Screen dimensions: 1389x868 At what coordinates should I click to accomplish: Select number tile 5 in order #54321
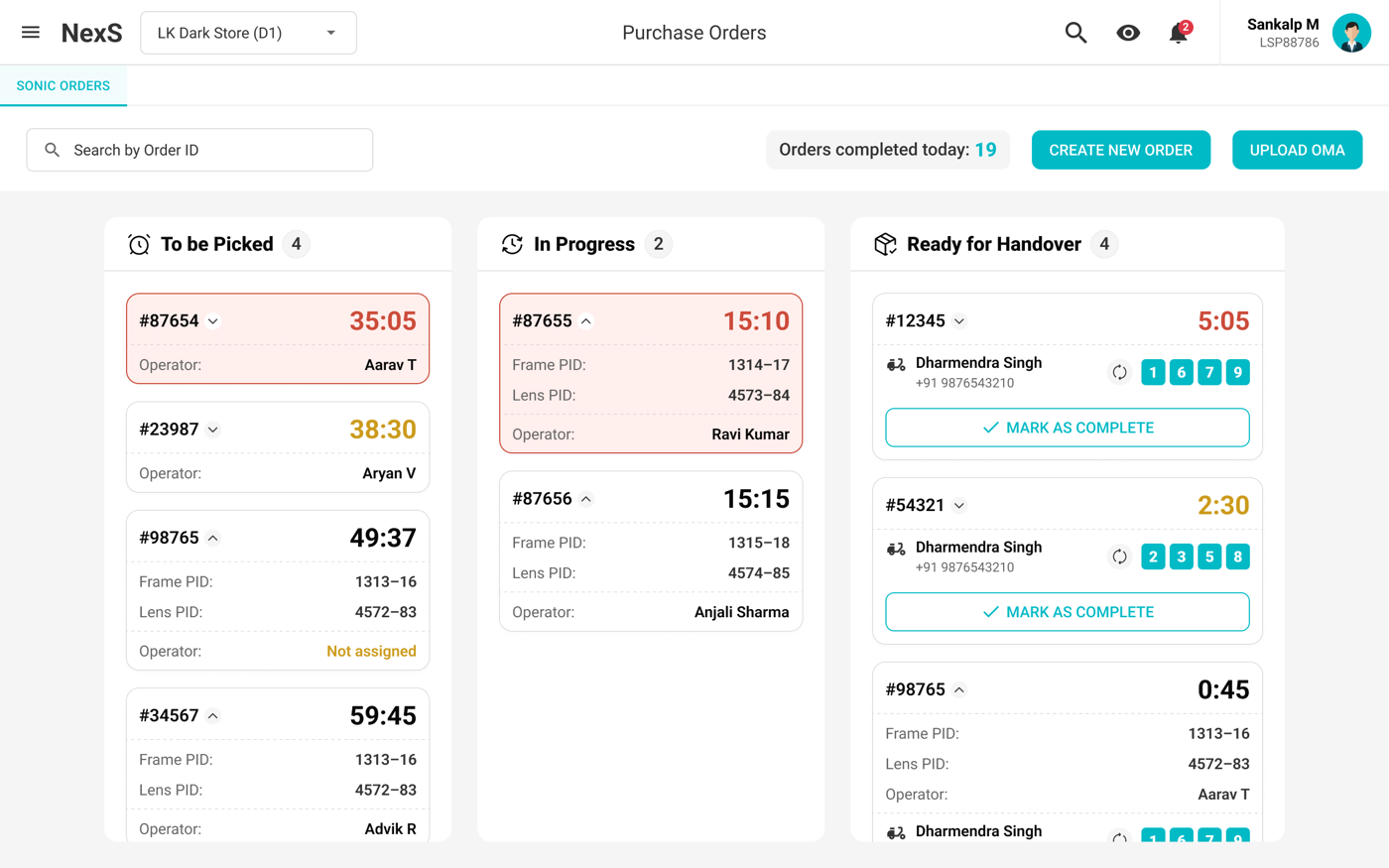[1209, 557]
